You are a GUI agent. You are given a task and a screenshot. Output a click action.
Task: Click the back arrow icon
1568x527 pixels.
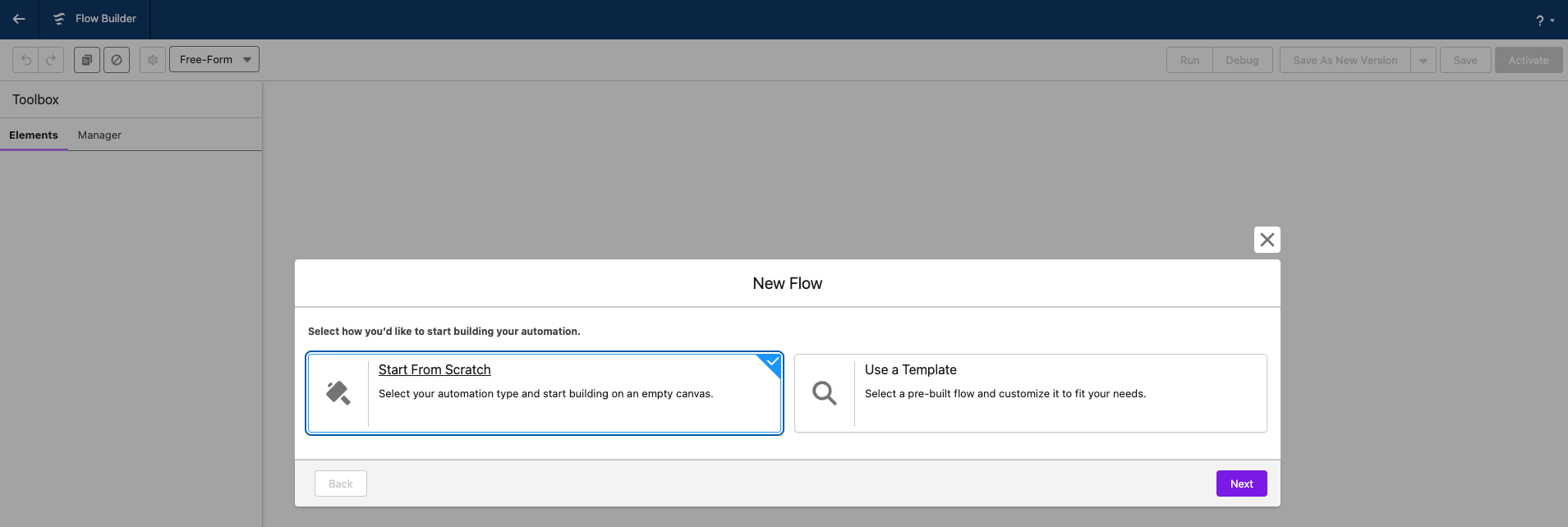pos(19,19)
